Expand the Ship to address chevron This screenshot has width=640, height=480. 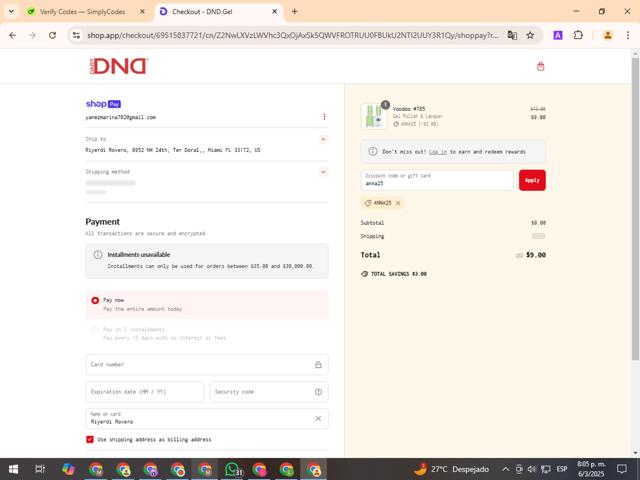(x=323, y=140)
